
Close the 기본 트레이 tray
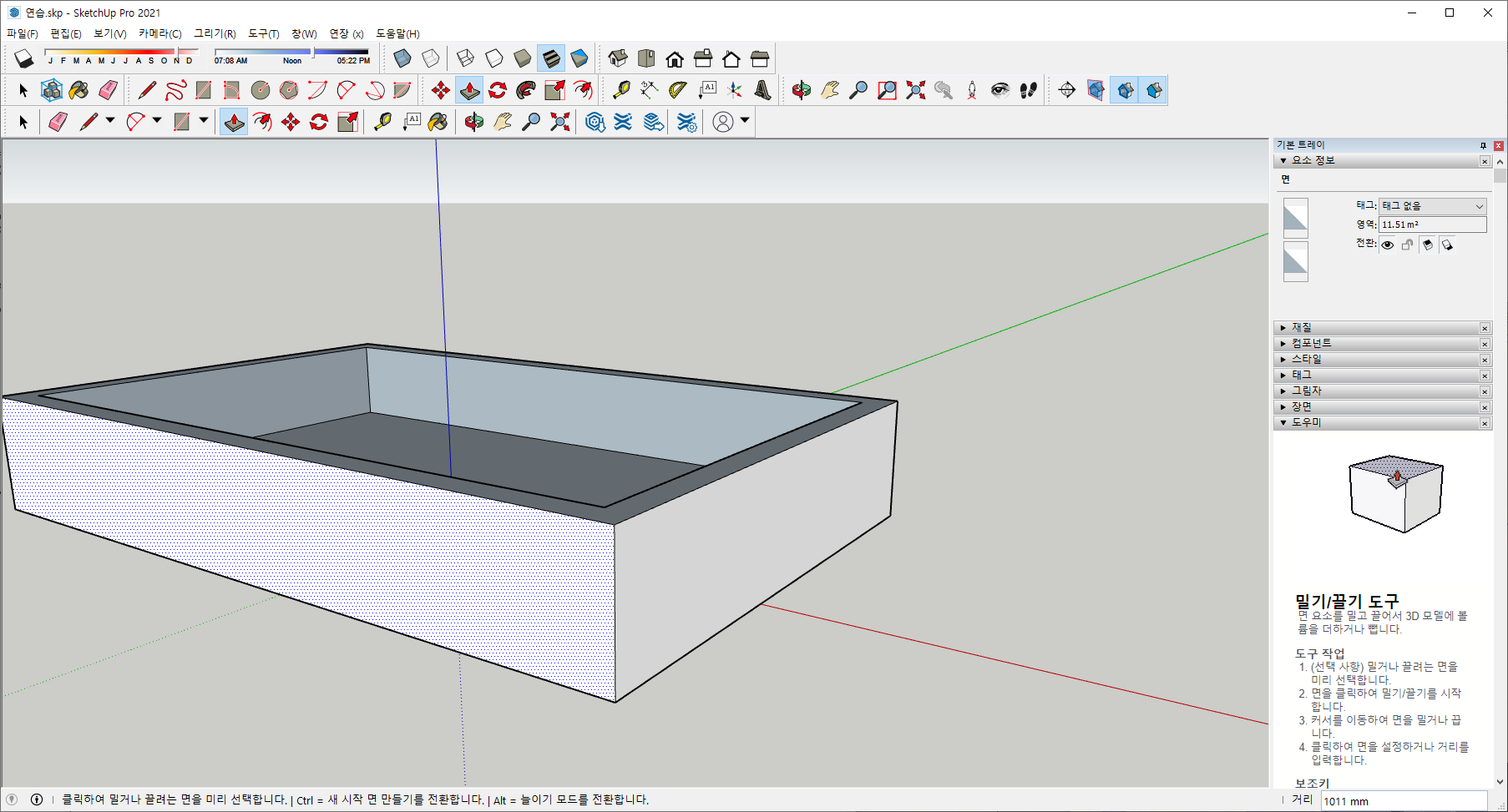tap(1499, 145)
